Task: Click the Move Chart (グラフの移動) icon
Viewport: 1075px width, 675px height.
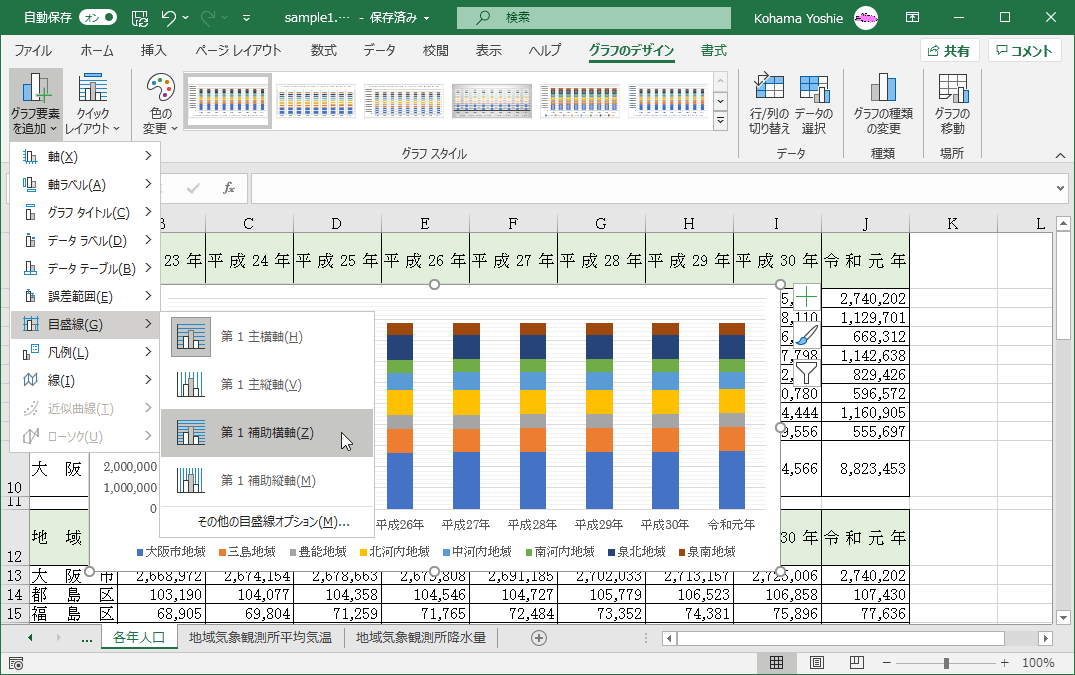Action: [952, 105]
